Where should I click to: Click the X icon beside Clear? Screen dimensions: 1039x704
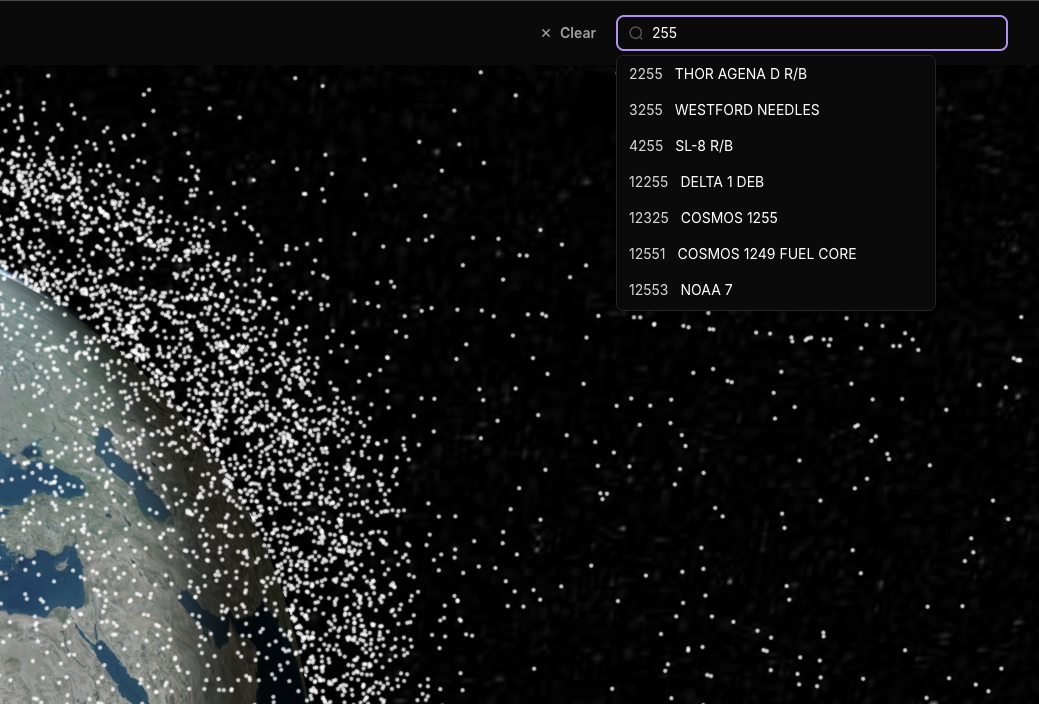(x=546, y=33)
